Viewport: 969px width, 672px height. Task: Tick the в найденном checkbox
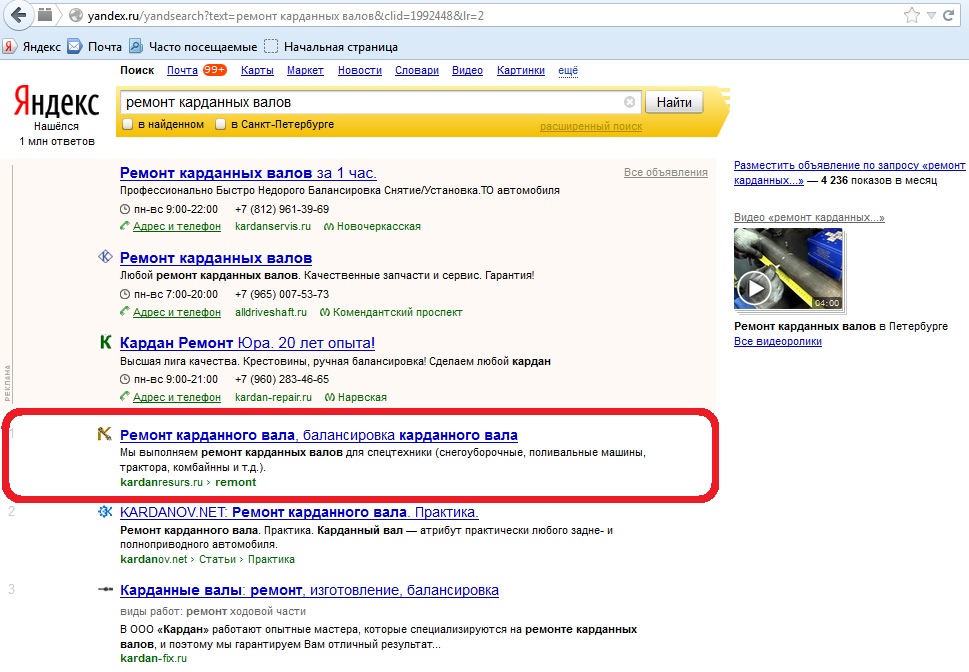[x=128, y=124]
